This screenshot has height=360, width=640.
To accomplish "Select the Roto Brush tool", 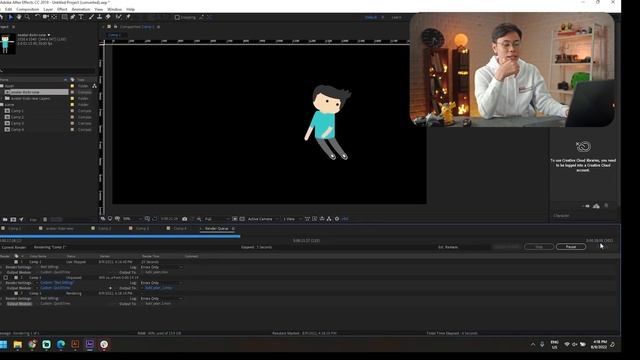I will click(118, 17).
